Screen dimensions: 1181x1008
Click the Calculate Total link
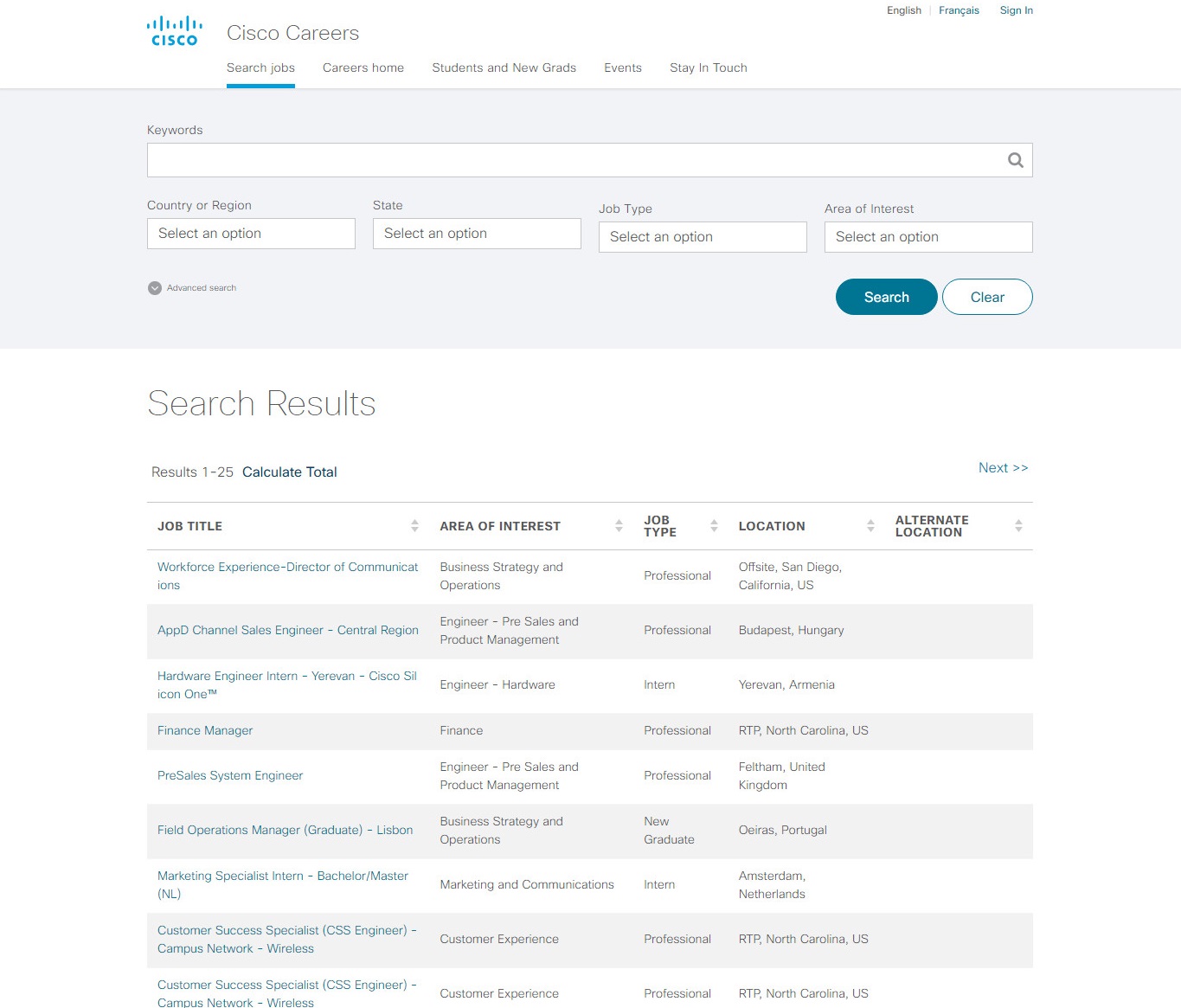point(289,472)
